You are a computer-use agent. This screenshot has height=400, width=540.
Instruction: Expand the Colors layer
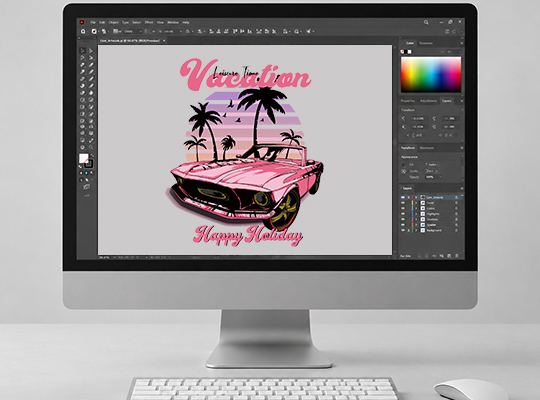pyautogui.click(x=416, y=208)
